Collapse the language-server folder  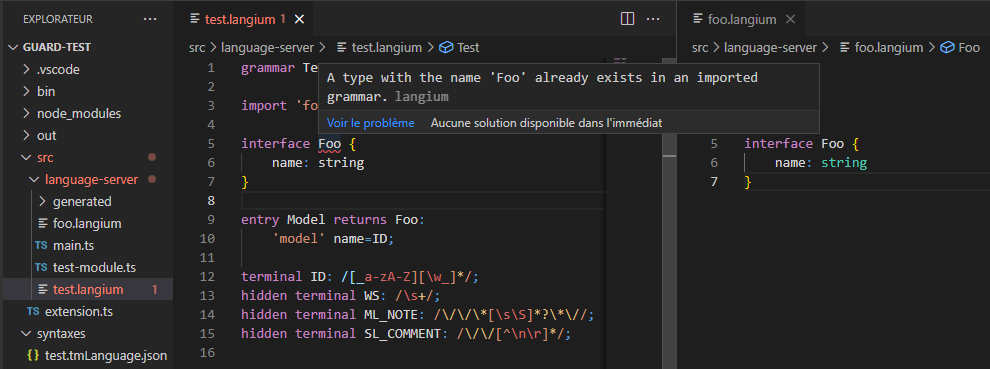(x=34, y=179)
